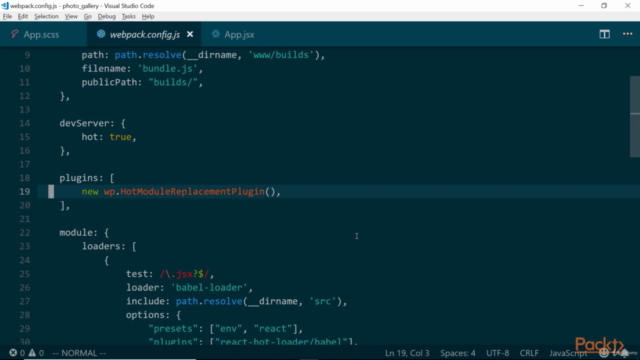Open the Go menu
Image resolution: width=640 pixels, height=360 pixels.
[x=88, y=16]
